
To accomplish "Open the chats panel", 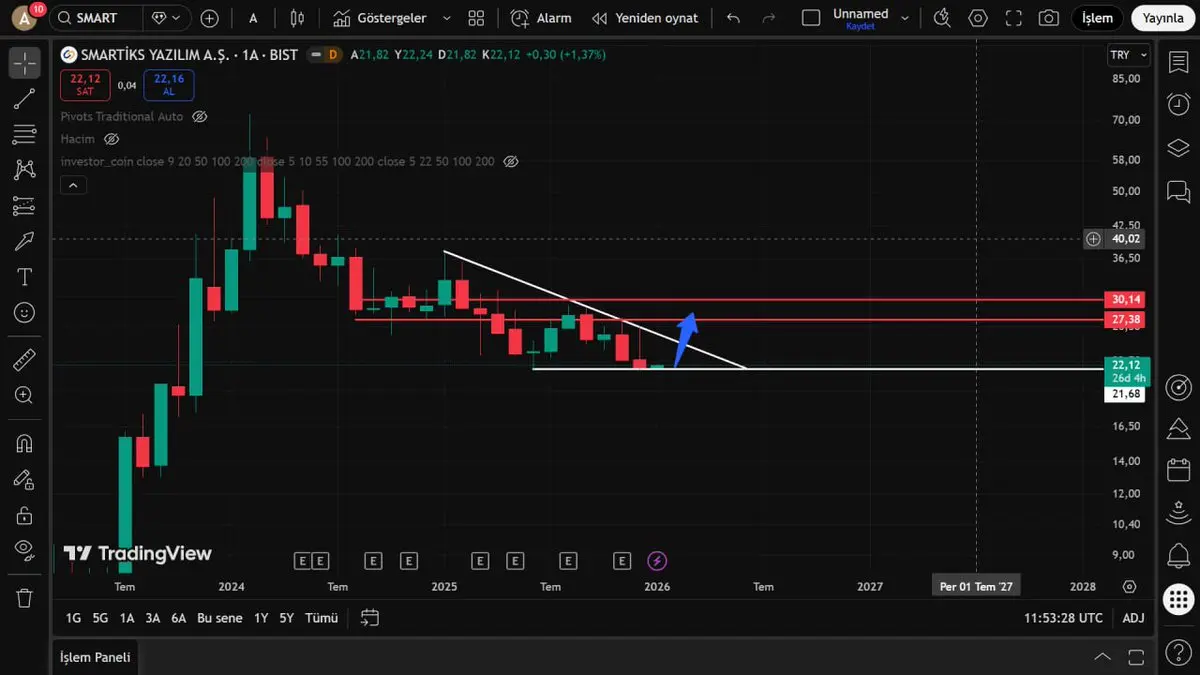I will [x=1178, y=190].
